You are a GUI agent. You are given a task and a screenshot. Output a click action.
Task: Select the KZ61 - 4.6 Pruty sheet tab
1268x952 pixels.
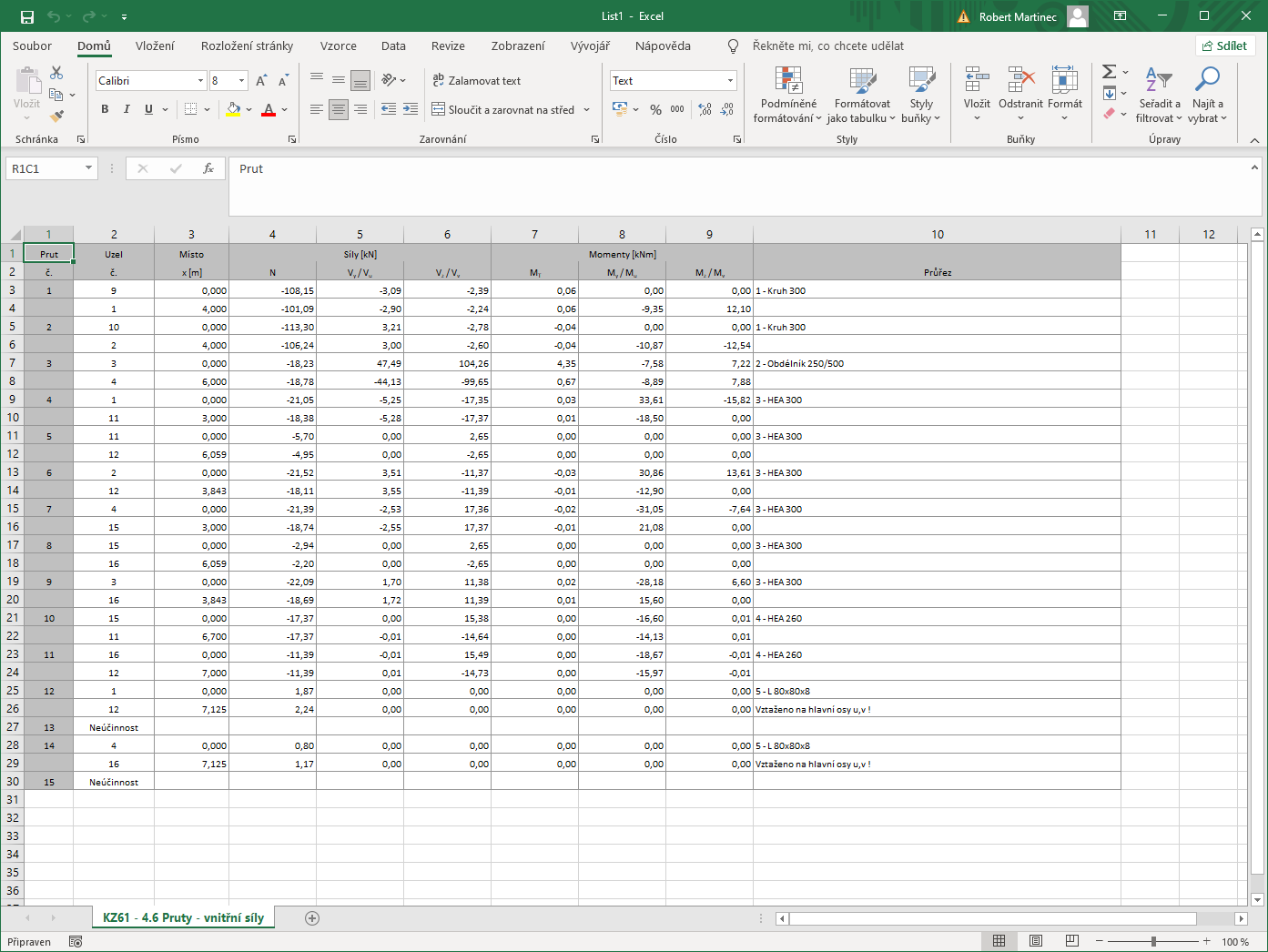click(183, 917)
